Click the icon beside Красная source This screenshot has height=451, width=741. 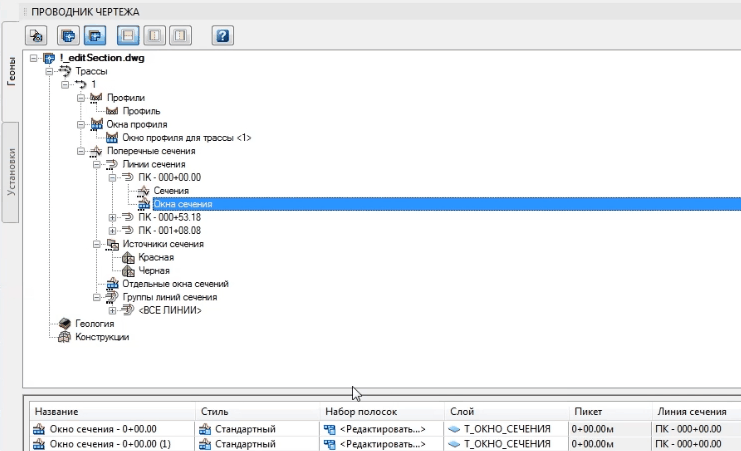click(x=128, y=257)
